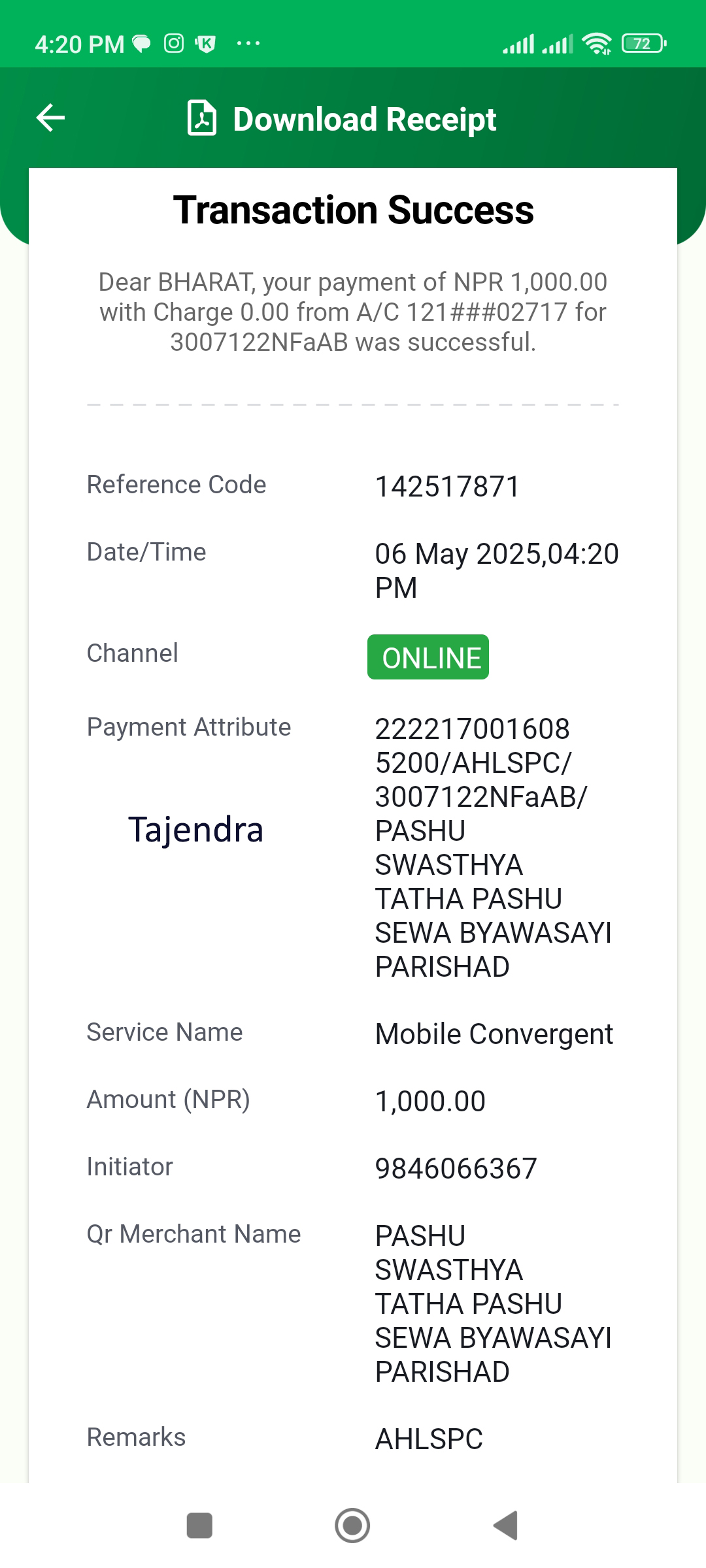This screenshot has height=1568, width=706.
Task: Tap the Android back triangle button
Action: (506, 1526)
